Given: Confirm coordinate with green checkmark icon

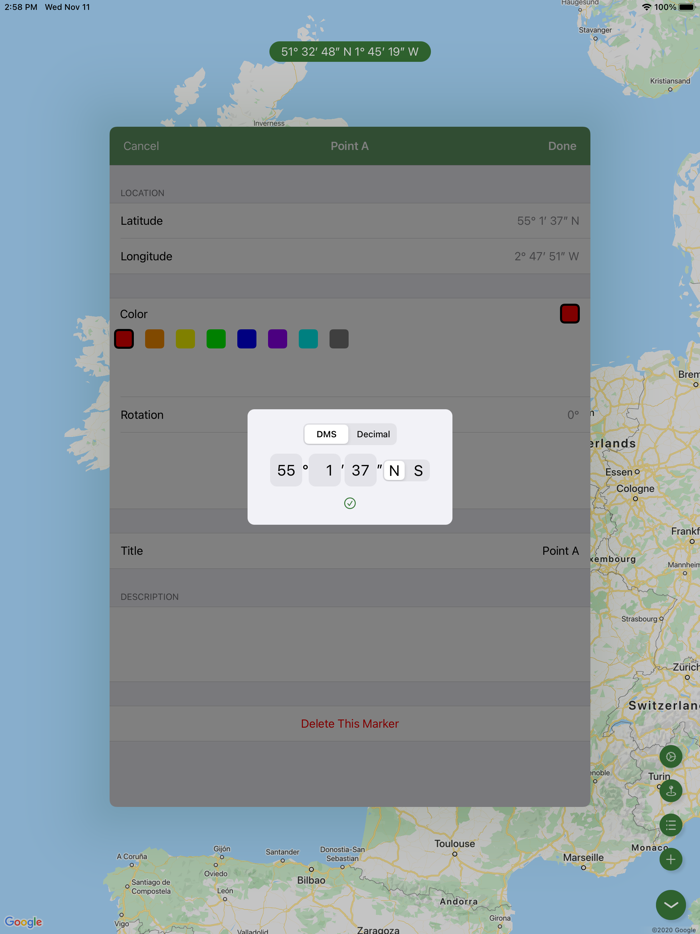Looking at the screenshot, I should click(x=350, y=503).
